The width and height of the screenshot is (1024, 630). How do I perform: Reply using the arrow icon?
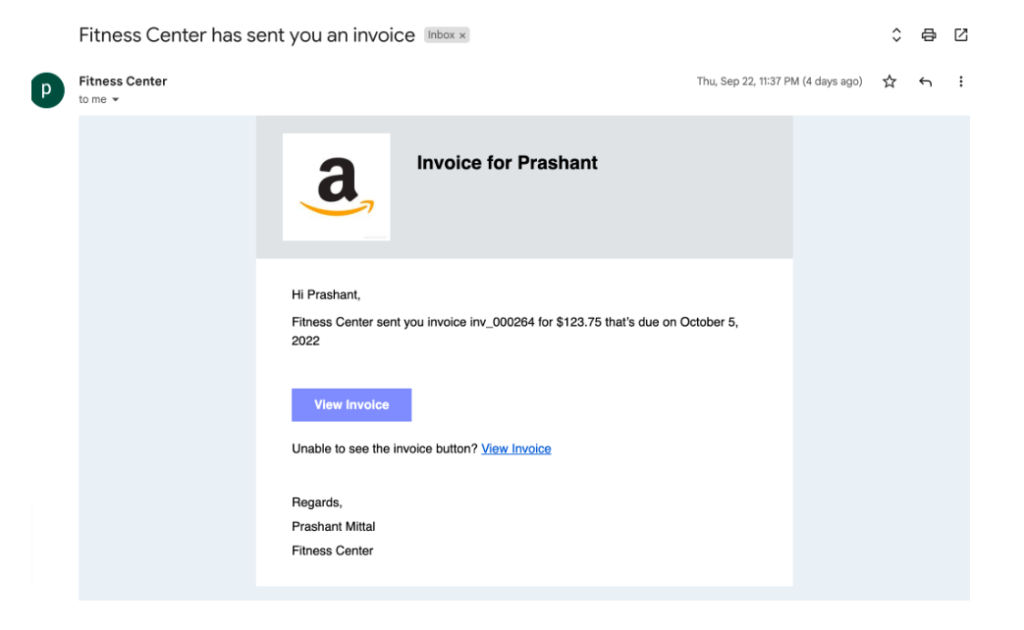925,82
